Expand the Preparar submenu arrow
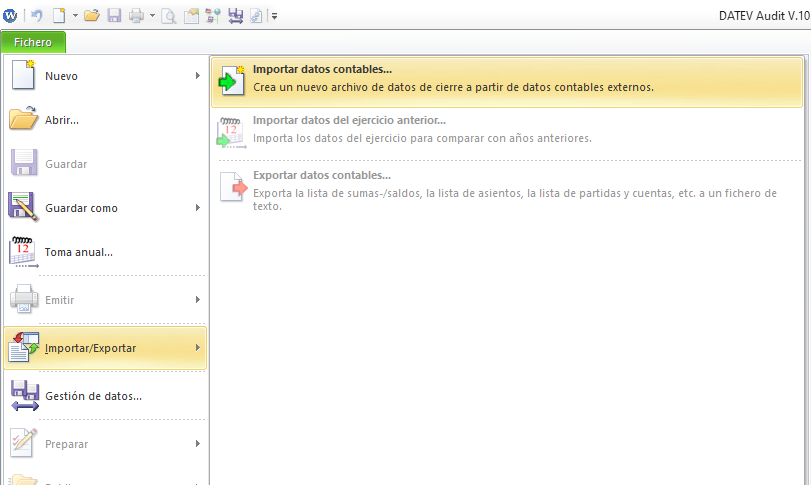The height and width of the screenshot is (485, 811). [198, 444]
